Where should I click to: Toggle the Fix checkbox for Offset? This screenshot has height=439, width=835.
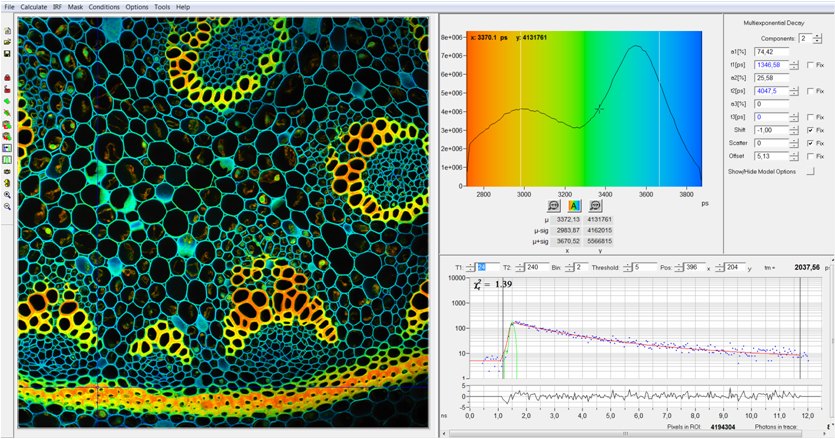coord(809,156)
